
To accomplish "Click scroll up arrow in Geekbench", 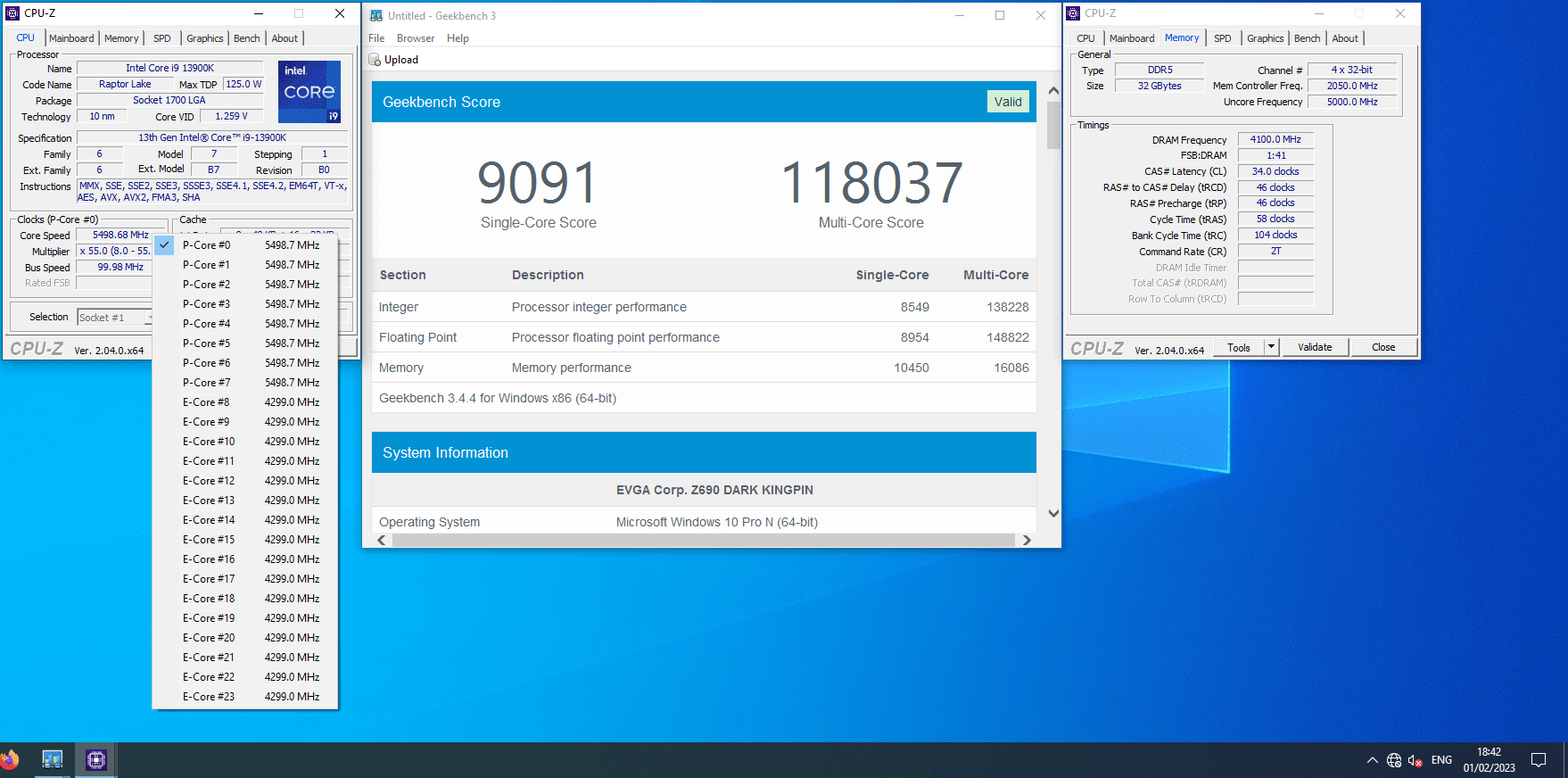I will point(1053,91).
